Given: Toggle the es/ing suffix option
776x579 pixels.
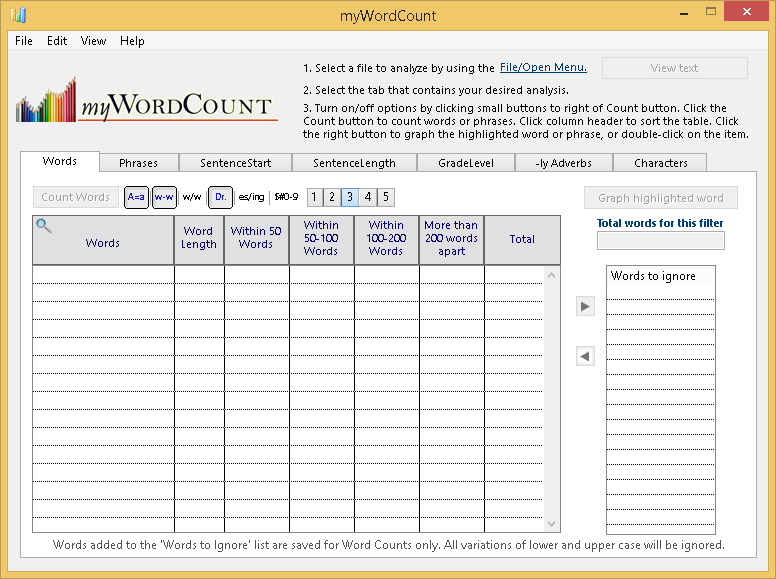Looking at the screenshot, I should pyautogui.click(x=251, y=197).
